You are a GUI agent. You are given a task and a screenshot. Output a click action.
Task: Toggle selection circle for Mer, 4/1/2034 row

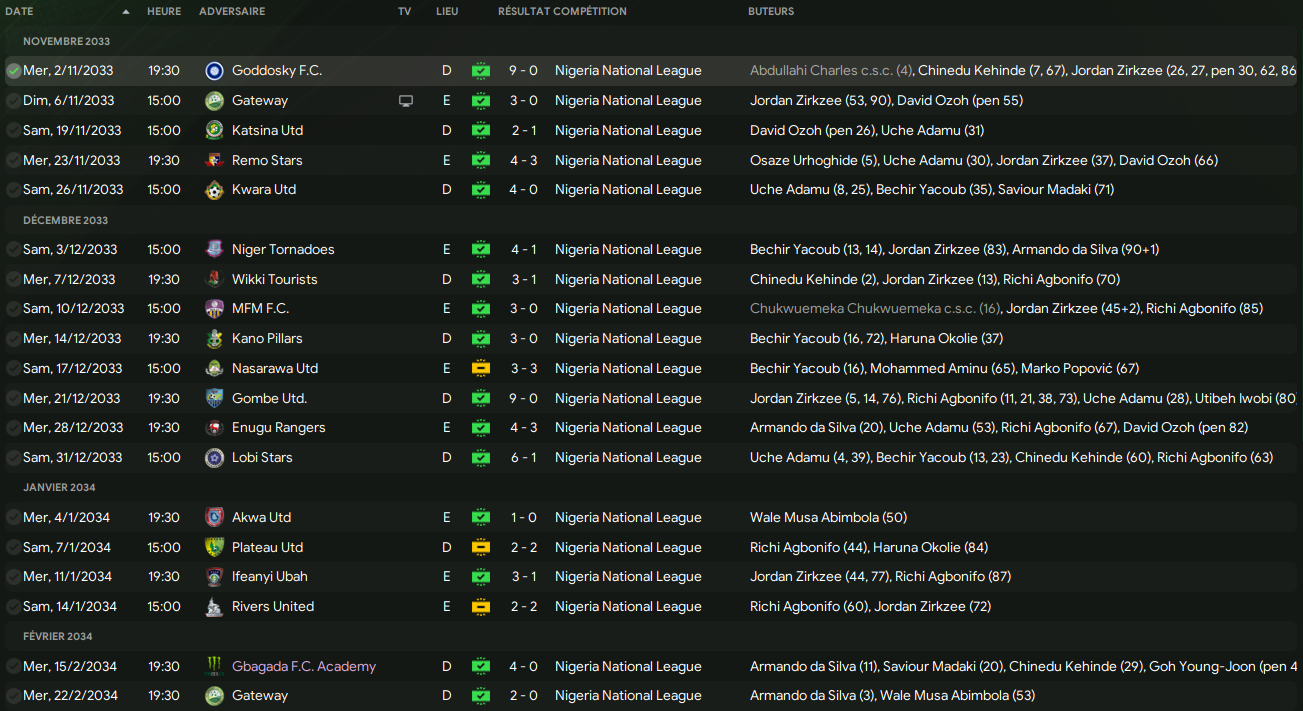click(x=13, y=518)
